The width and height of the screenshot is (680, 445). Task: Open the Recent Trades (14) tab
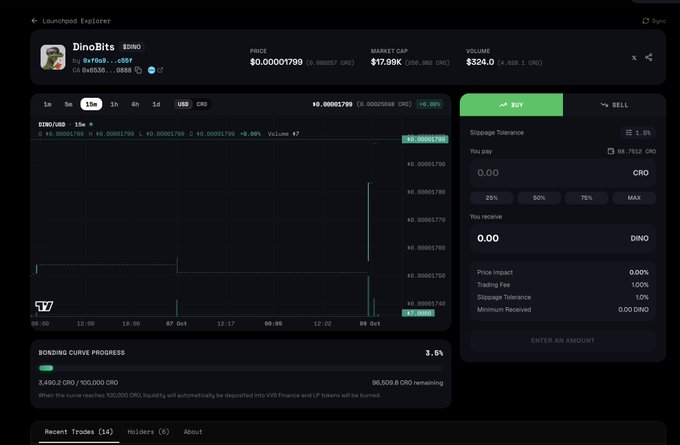(78, 432)
